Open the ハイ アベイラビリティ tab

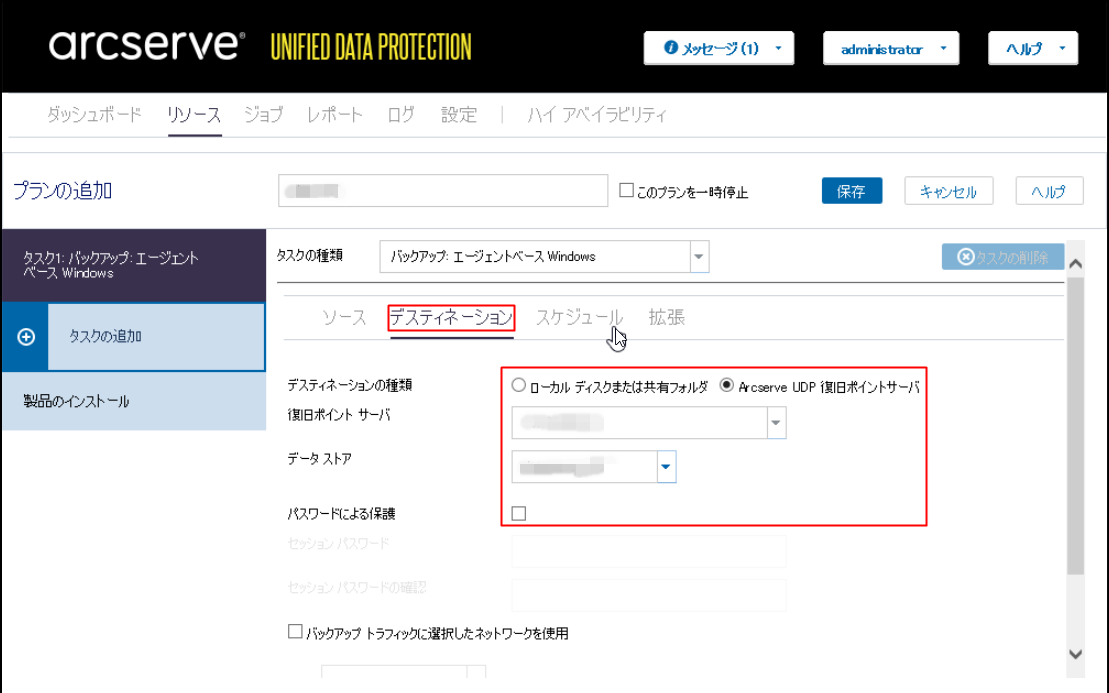click(597, 115)
